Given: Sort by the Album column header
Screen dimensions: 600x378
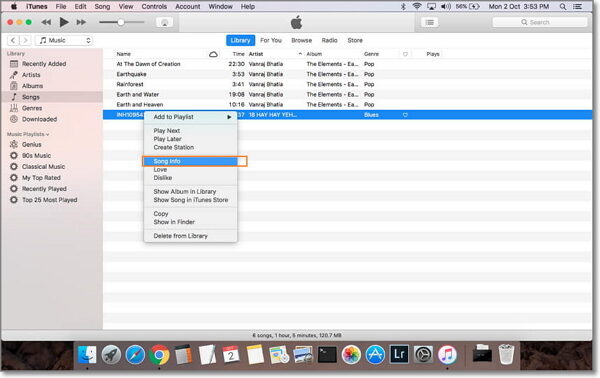Looking at the screenshot, I should (314, 54).
